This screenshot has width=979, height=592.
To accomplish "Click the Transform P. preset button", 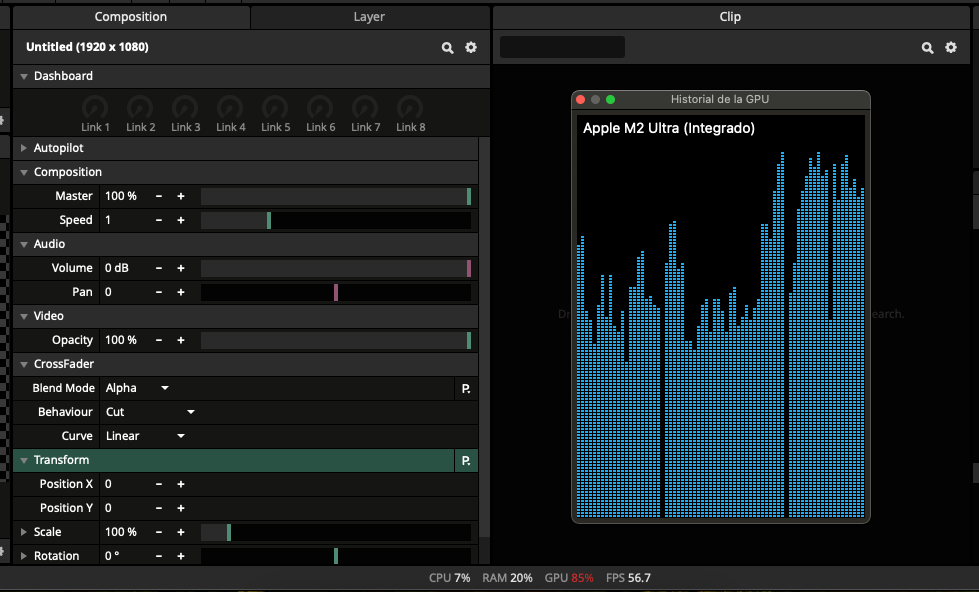I will [x=466, y=460].
